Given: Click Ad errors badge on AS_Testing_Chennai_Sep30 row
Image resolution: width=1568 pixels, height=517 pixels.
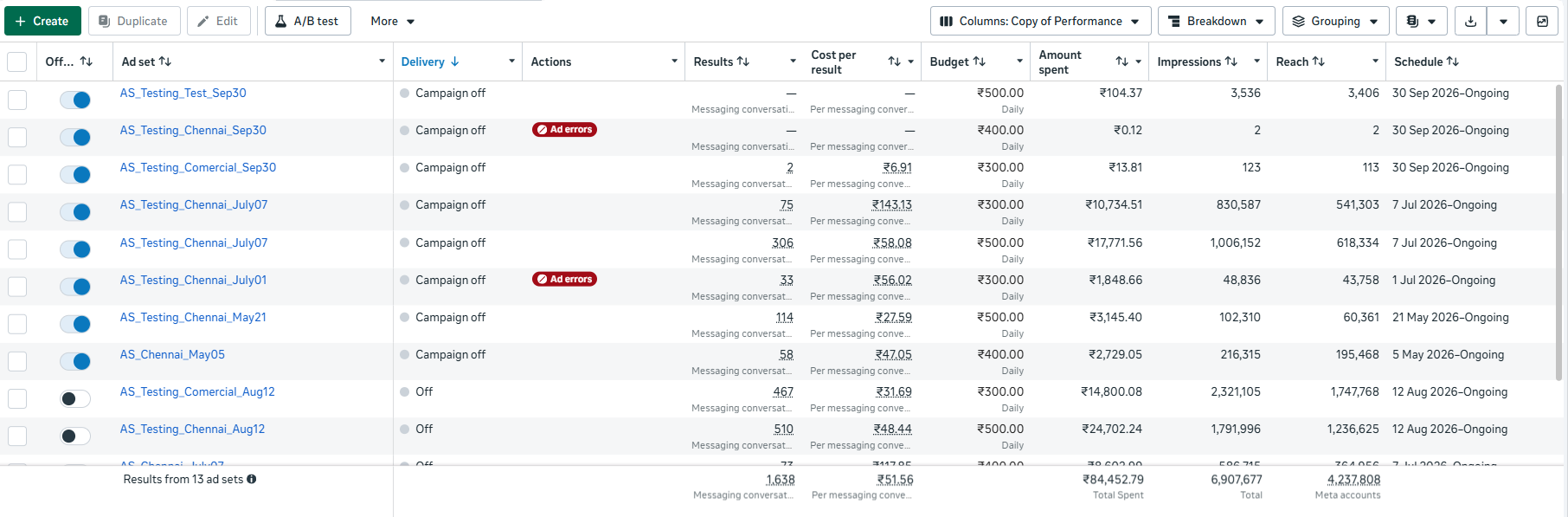Looking at the screenshot, I should pyautogui.click(x=564, y=130).
